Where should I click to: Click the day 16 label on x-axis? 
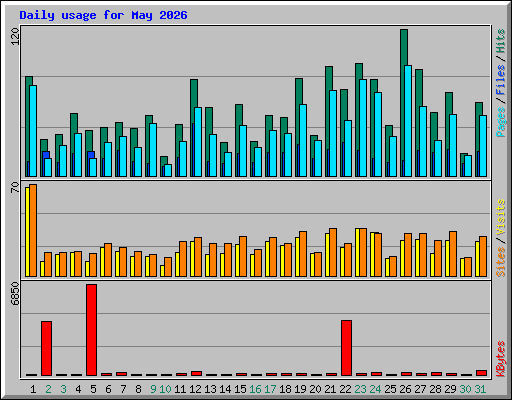coord(255,389)
